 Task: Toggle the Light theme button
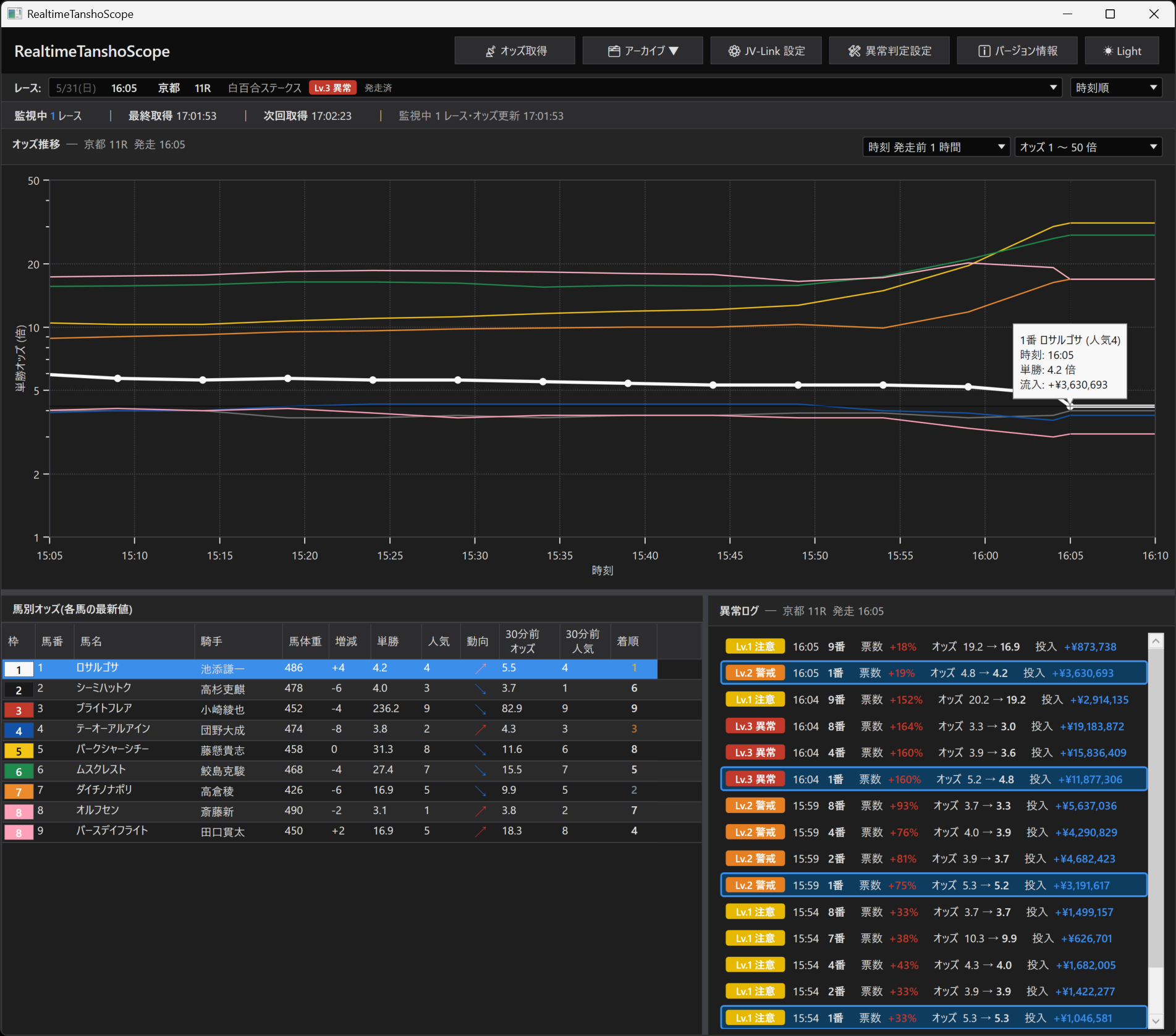click(1122, 51)
